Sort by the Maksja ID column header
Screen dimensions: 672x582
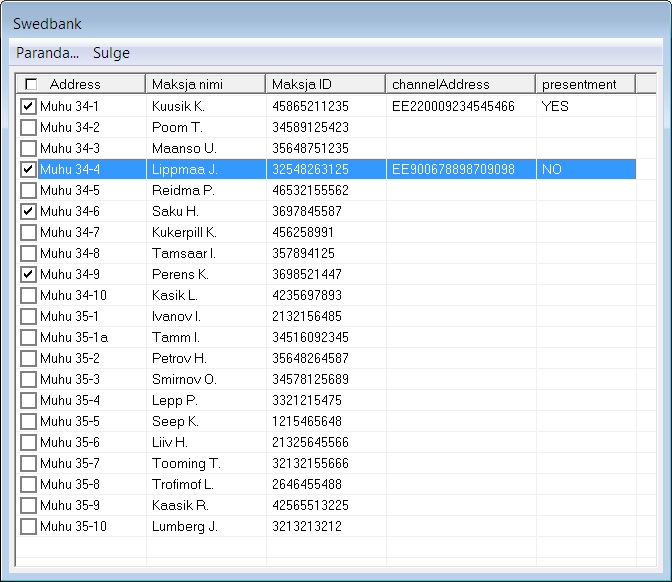(x=326, y=84)
